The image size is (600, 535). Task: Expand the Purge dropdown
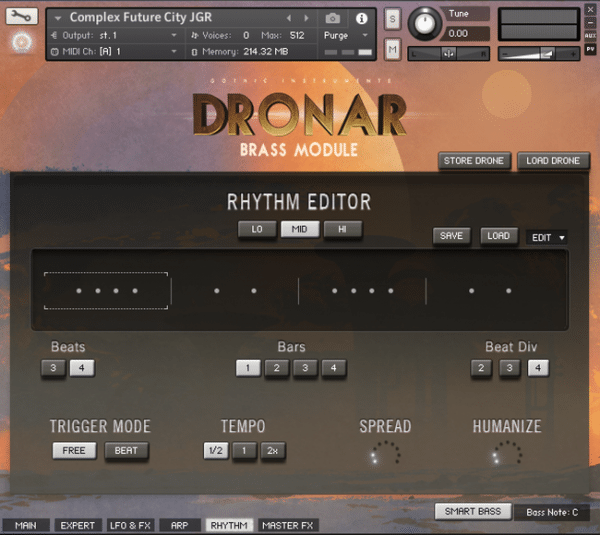pos(346,35)
